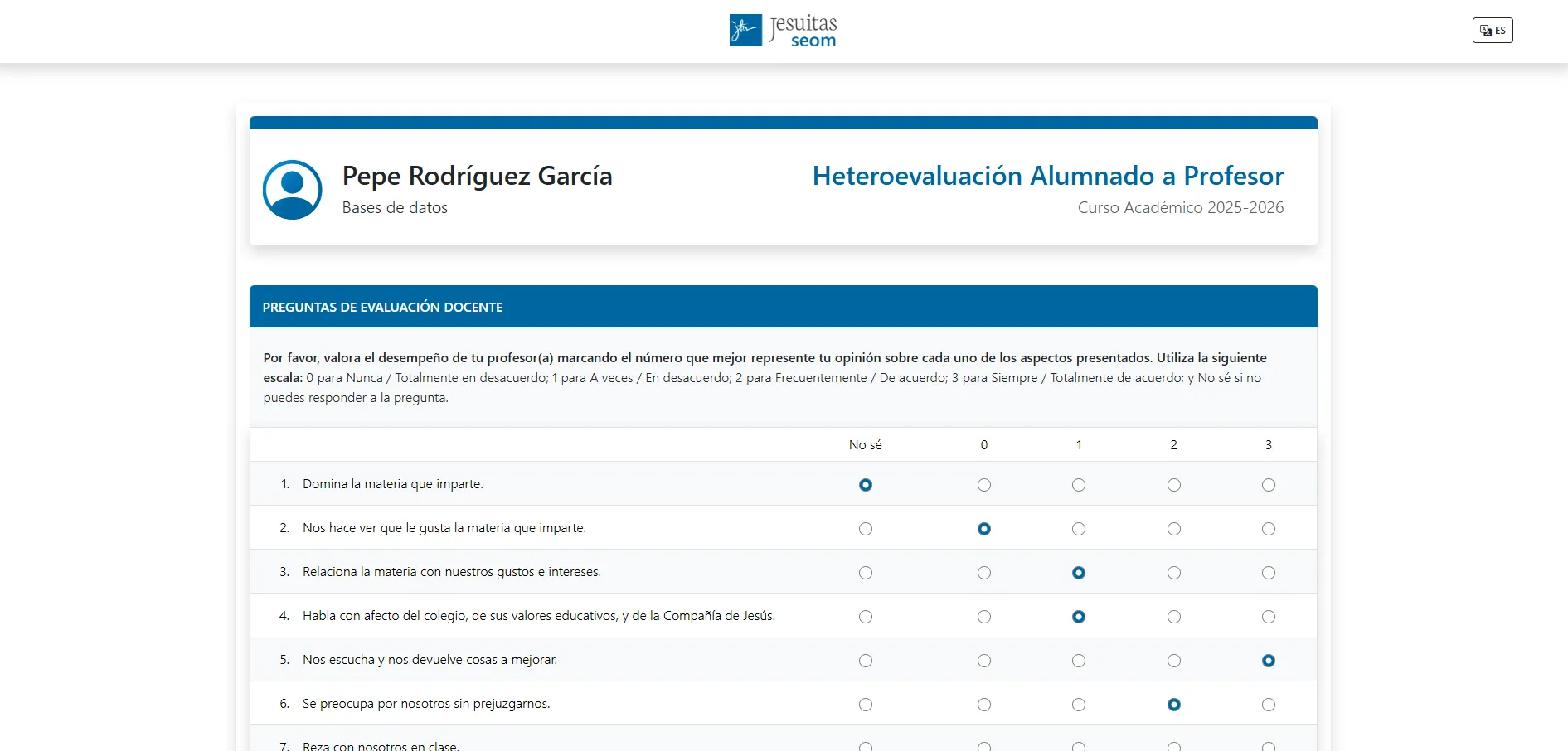Select 3 for 'Nos escucha y nos devuelve cosas'
1568x751 pixels.
click(x=1269, y=661)
